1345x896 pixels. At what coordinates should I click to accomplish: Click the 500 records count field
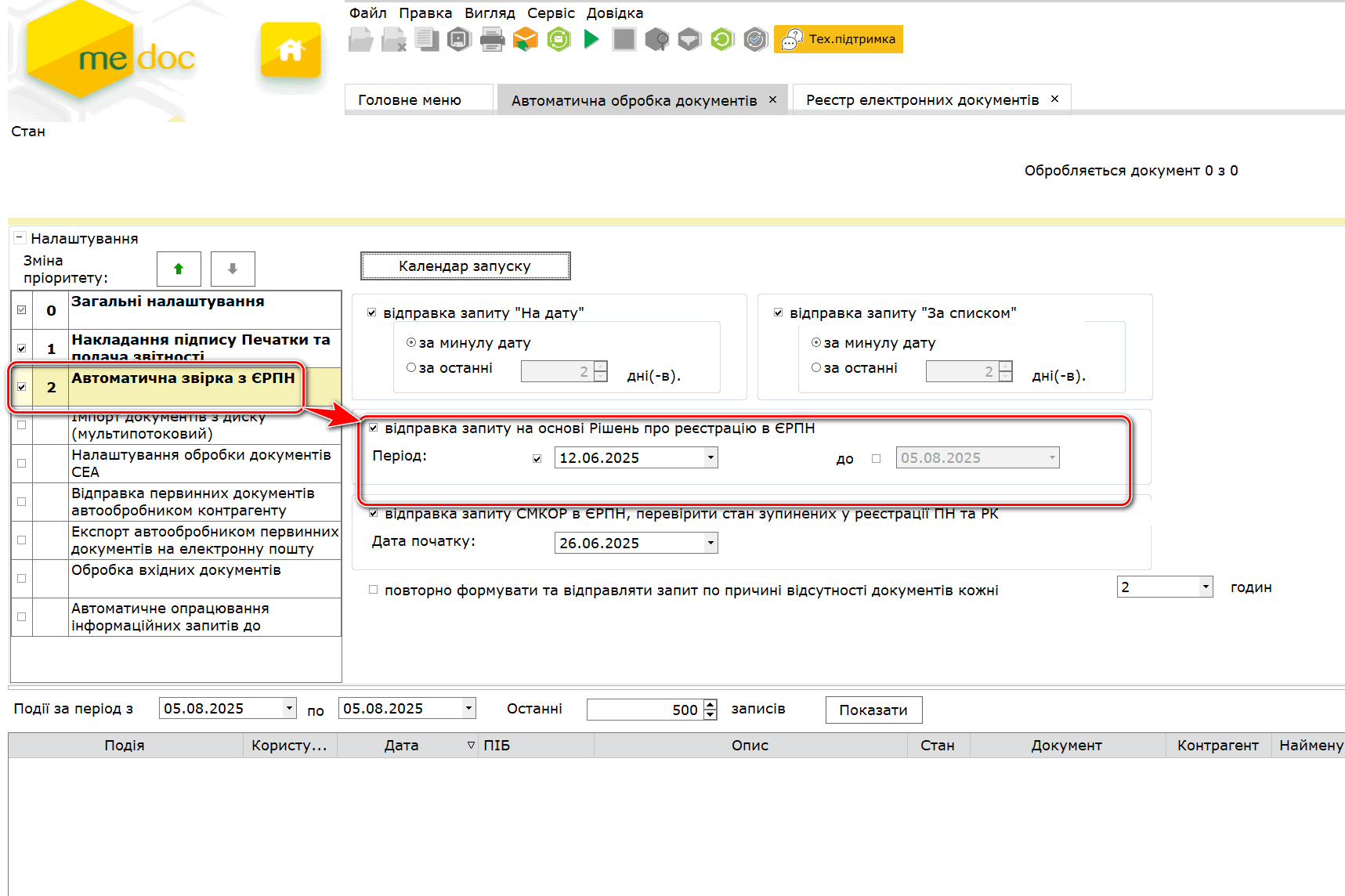(x=644, y=710)
